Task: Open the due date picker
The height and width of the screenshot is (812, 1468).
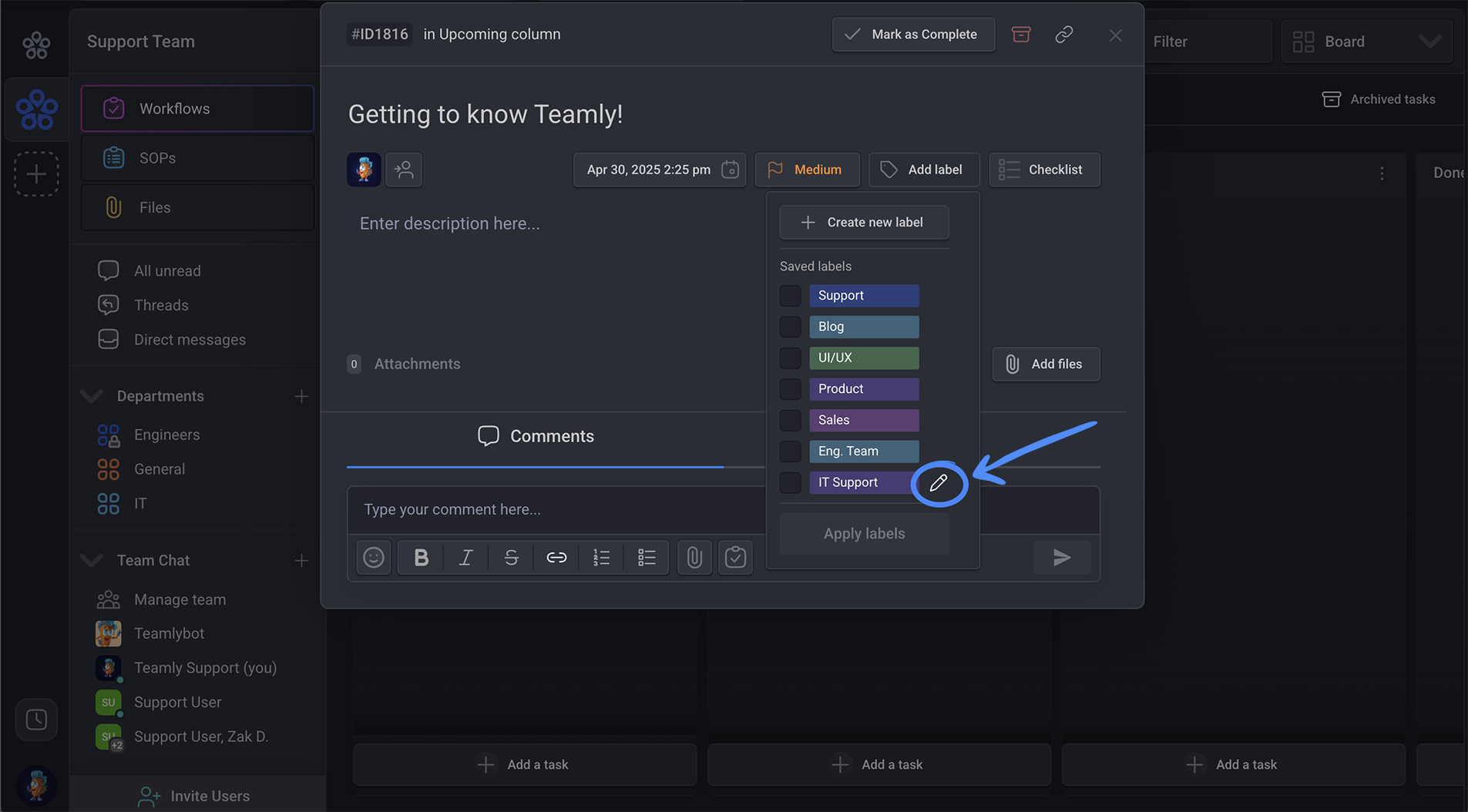Action: 660,169
